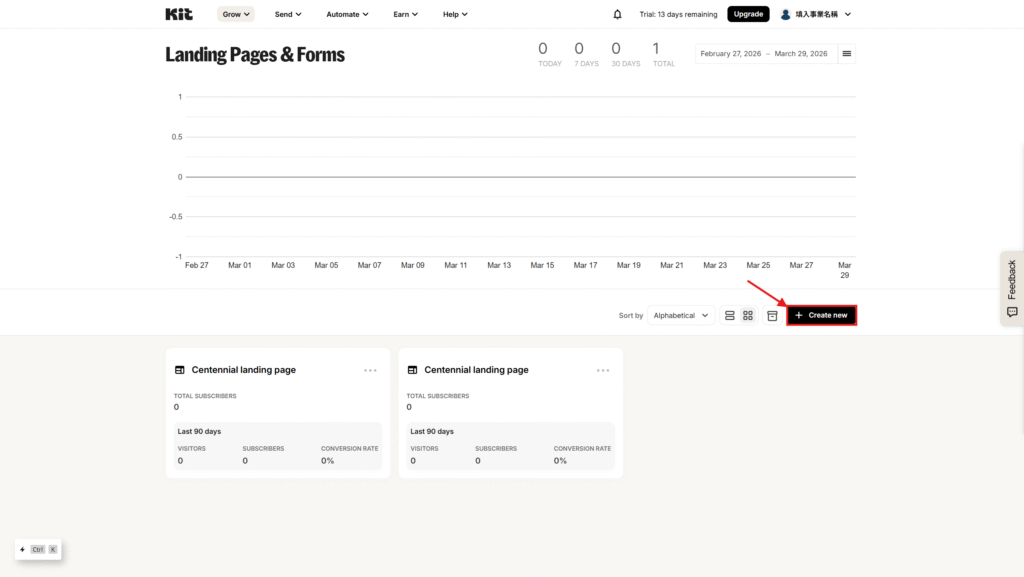Open options for first Centennial landing page card

pos(370,370)
